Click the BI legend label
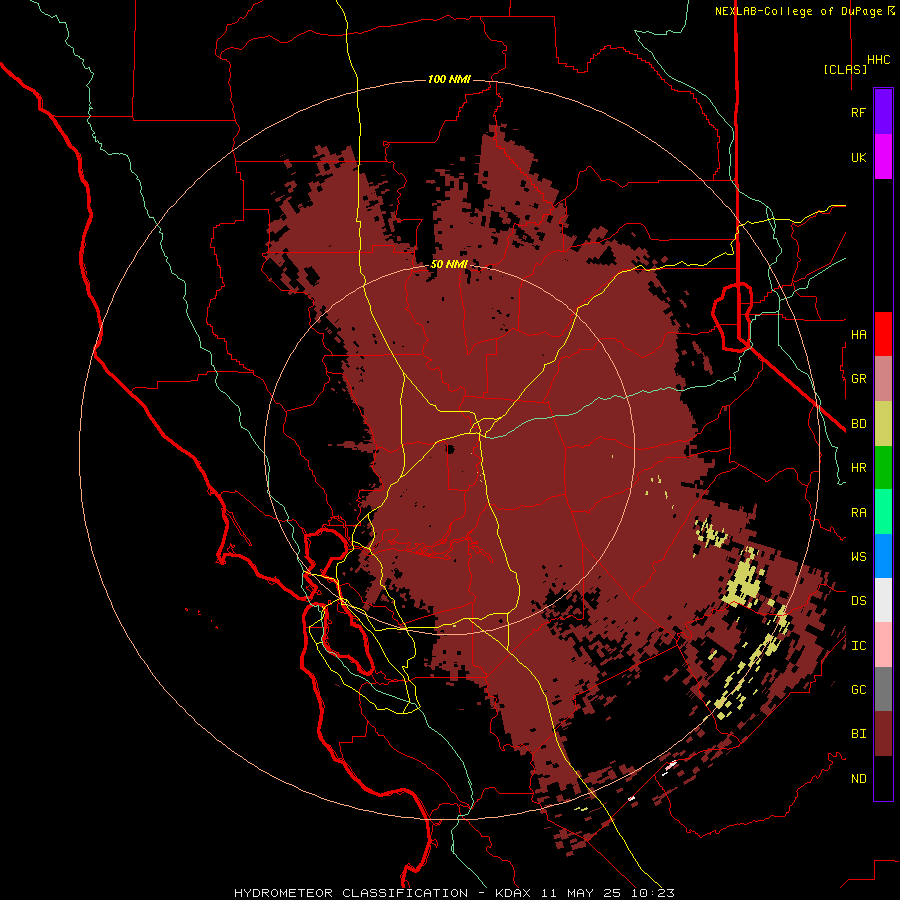Screen dimensions: 900x900 click(859, 734)
